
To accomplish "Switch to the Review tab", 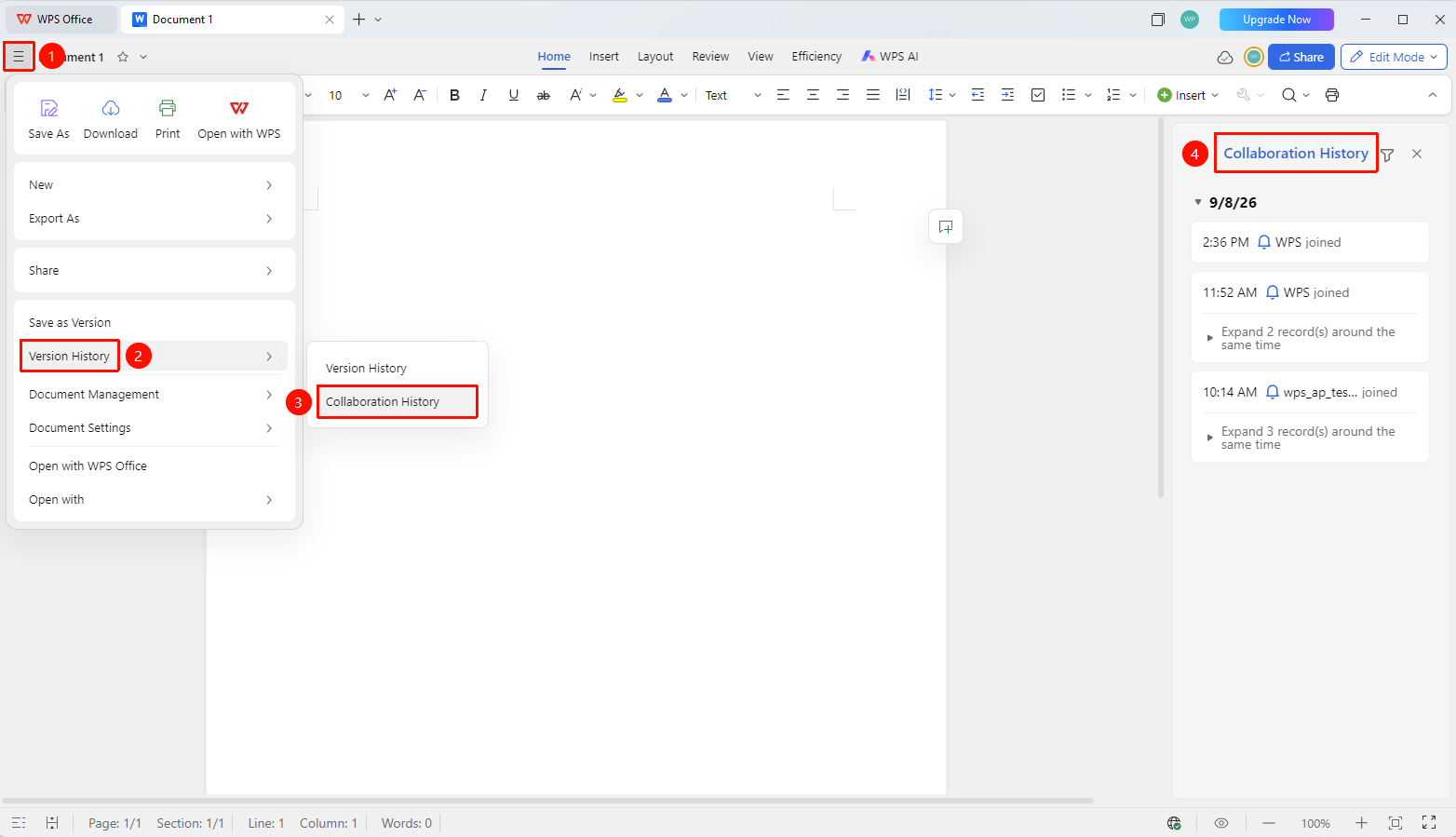I will 710,57.
